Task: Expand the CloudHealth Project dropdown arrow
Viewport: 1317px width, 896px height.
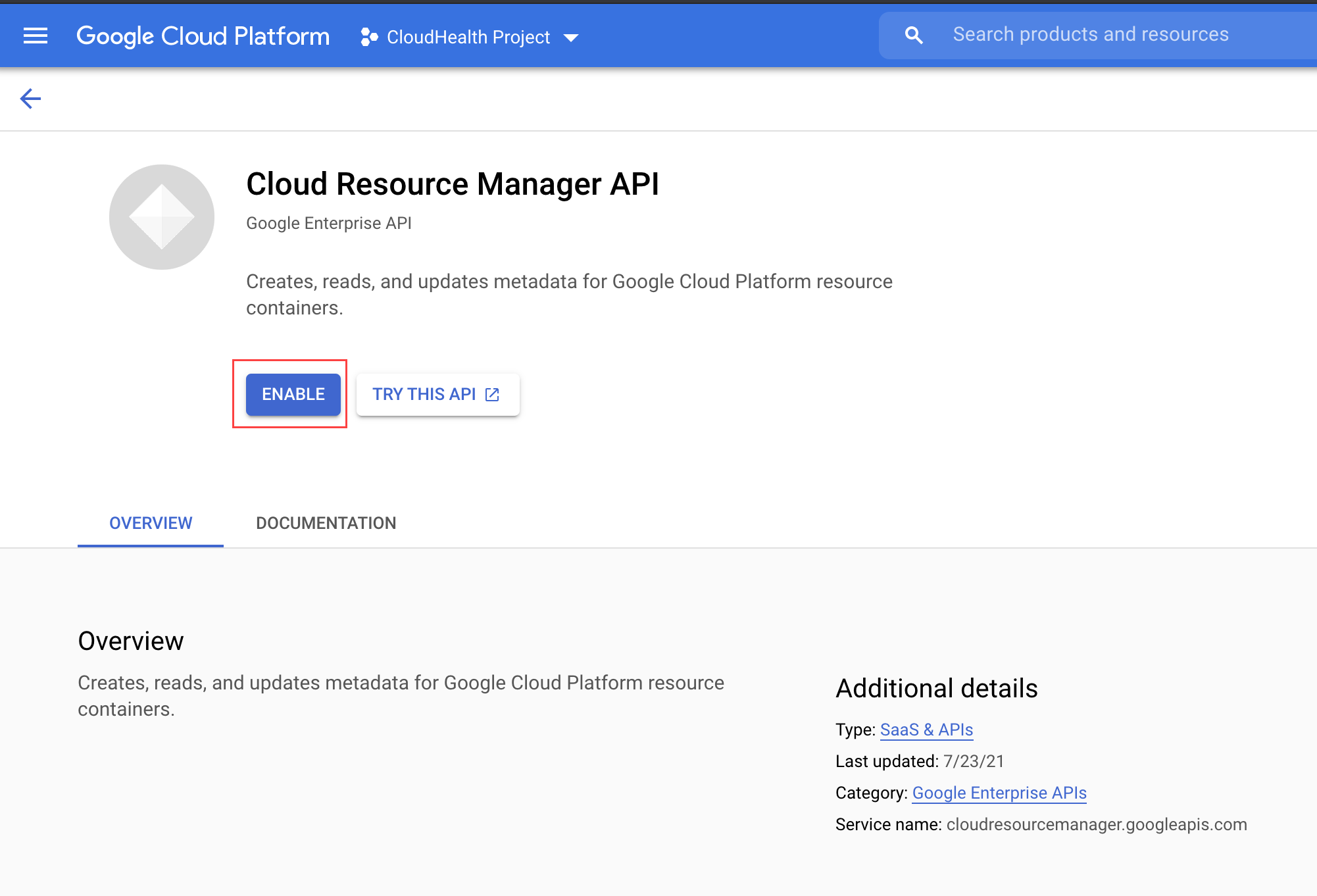Action: 572,37
